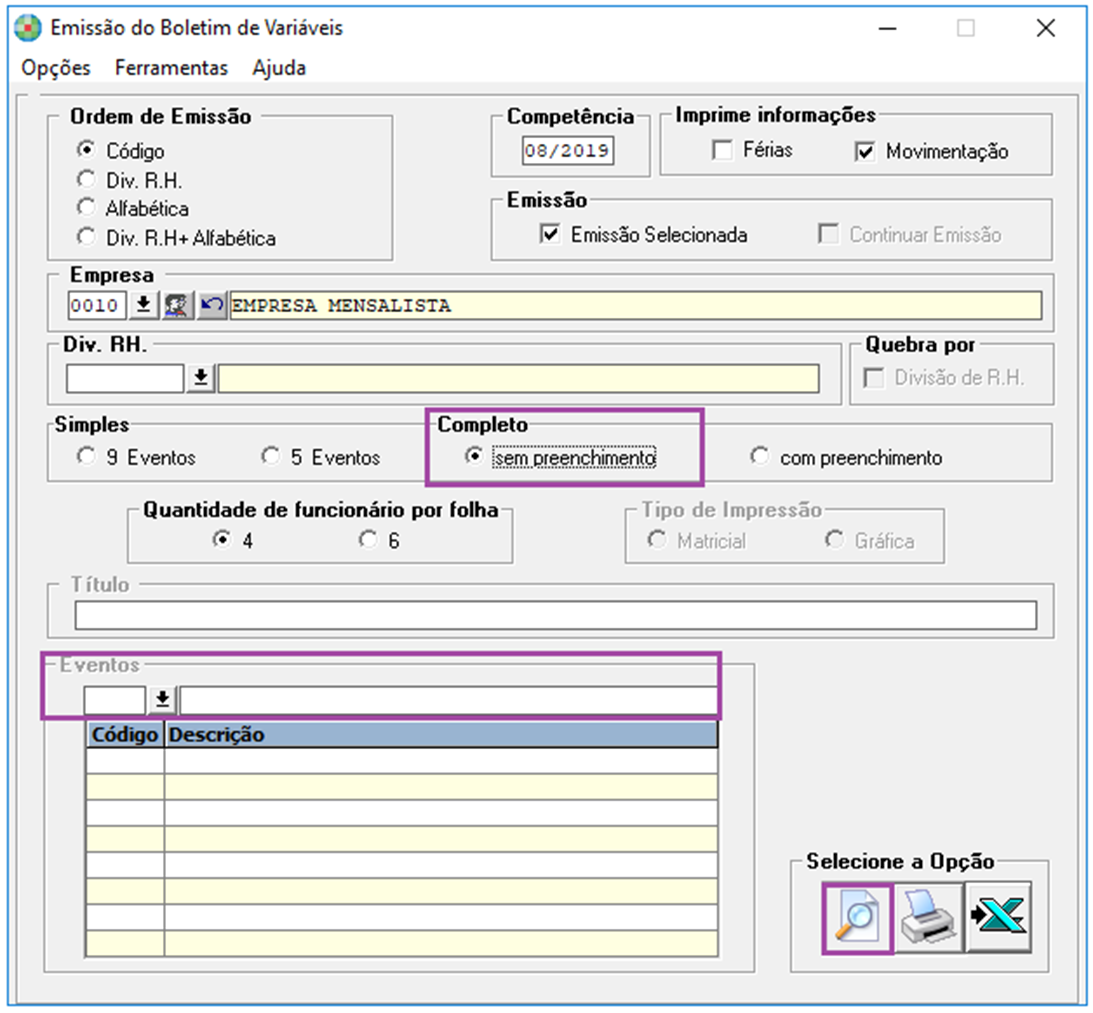The image size is (1093, 1013).
Task: Click the Eventos code field
Action: [x=115, y=699]
